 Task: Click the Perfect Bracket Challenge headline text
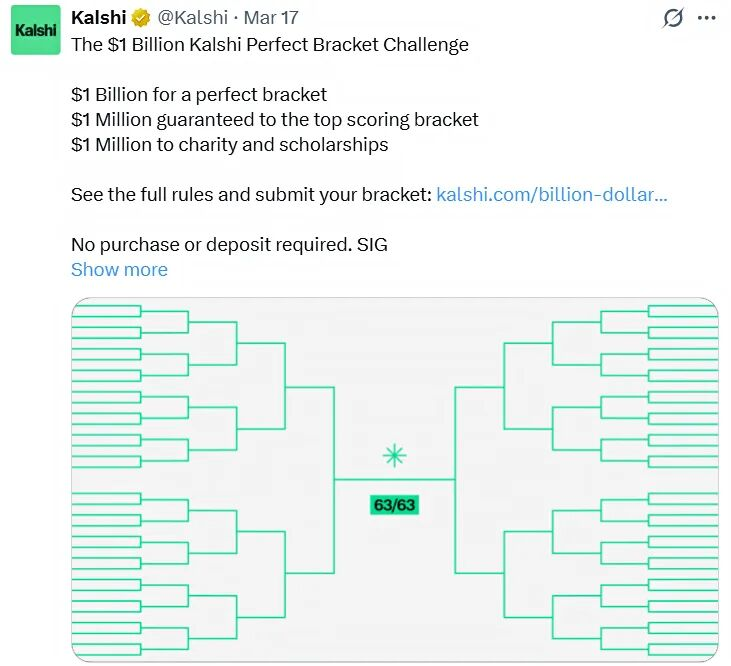[270, 45]
